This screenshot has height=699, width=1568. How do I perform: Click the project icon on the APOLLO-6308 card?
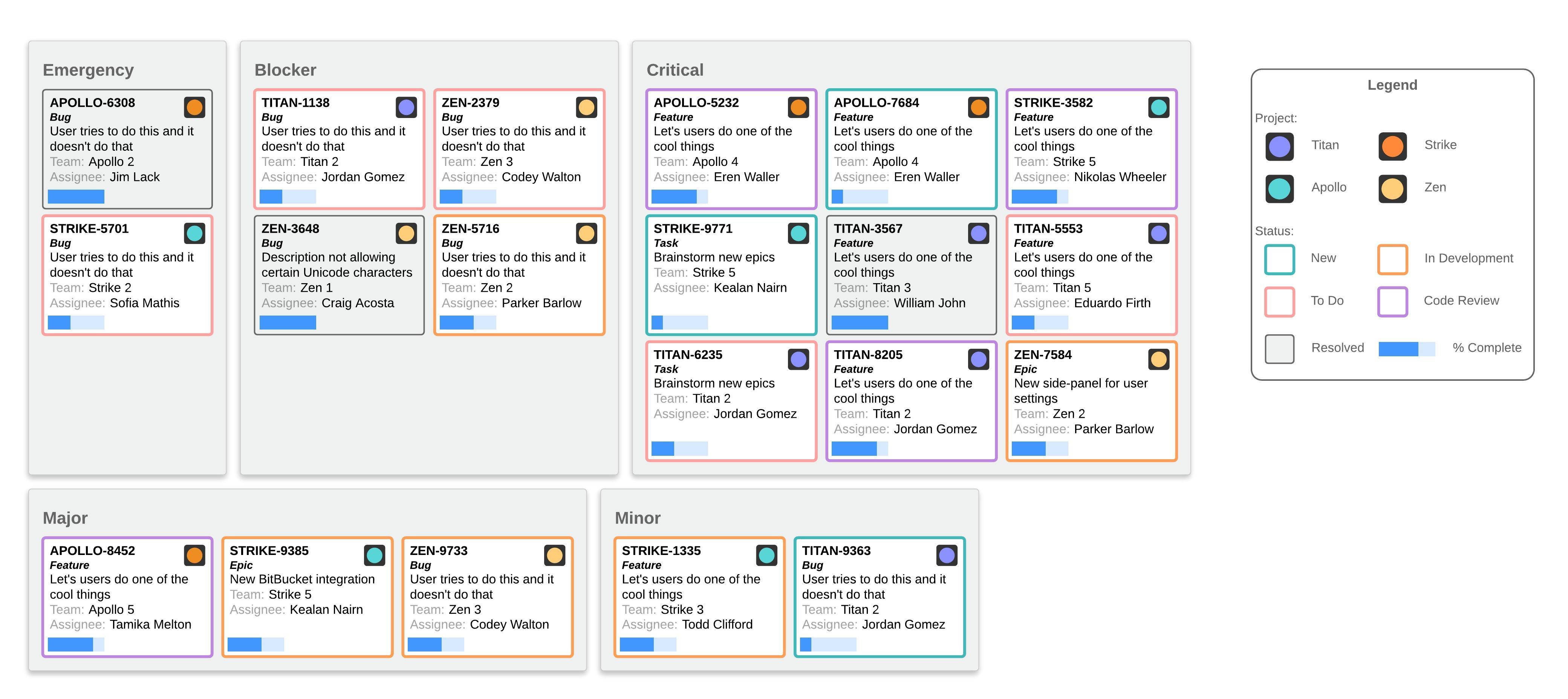[x=194, y=108]
